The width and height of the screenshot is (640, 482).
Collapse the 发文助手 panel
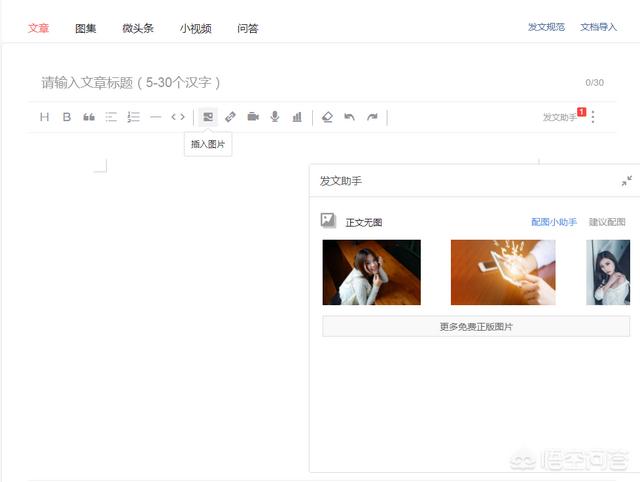coord(627,181)
